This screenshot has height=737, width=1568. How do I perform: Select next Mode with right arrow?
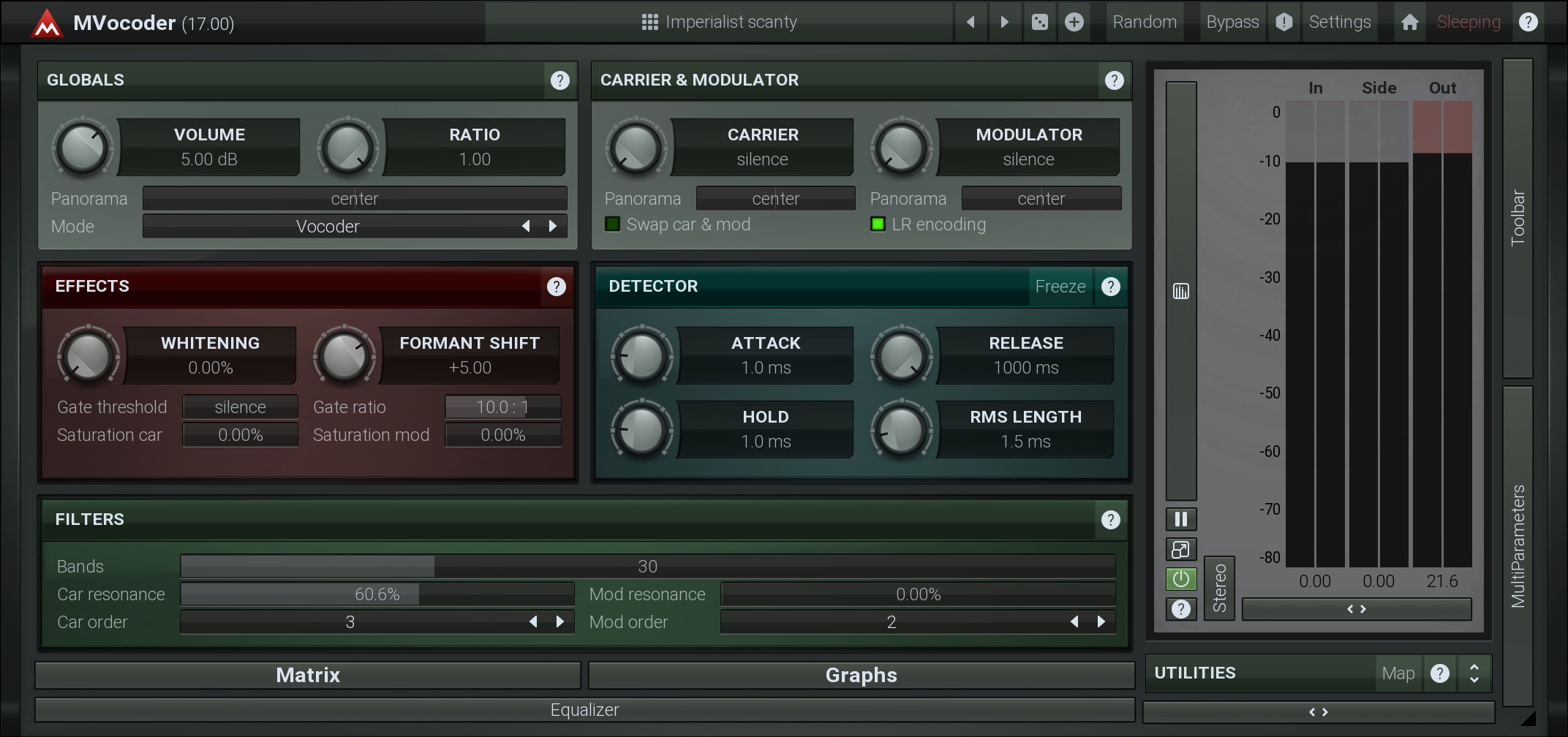553,227
